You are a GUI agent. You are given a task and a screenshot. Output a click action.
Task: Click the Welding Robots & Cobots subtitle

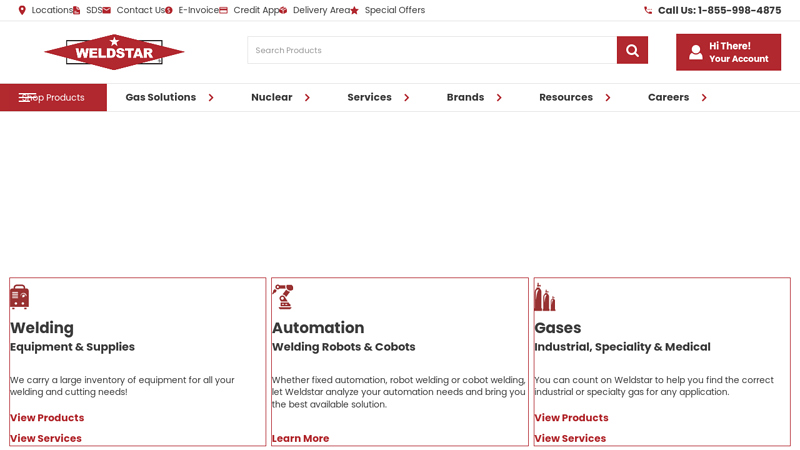click(x=344, y=347)
